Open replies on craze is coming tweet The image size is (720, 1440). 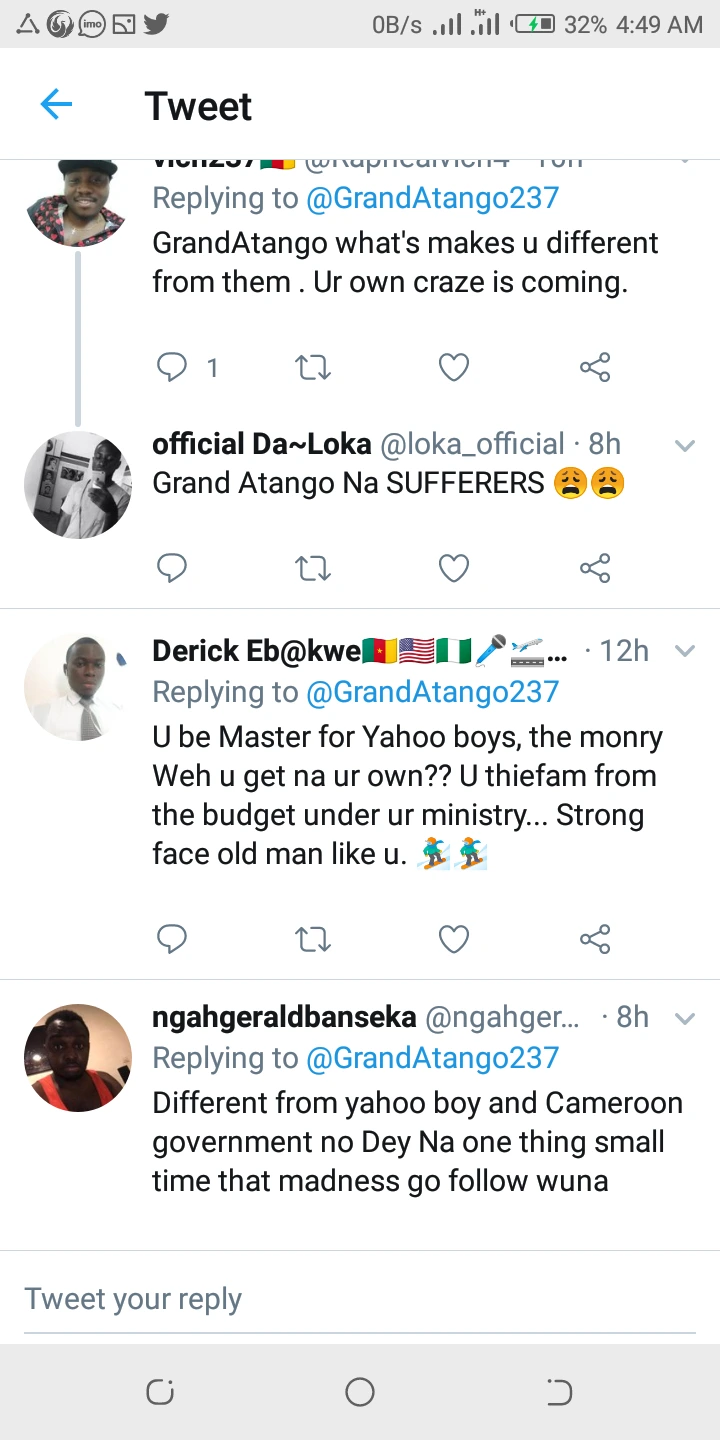(173, 368)
